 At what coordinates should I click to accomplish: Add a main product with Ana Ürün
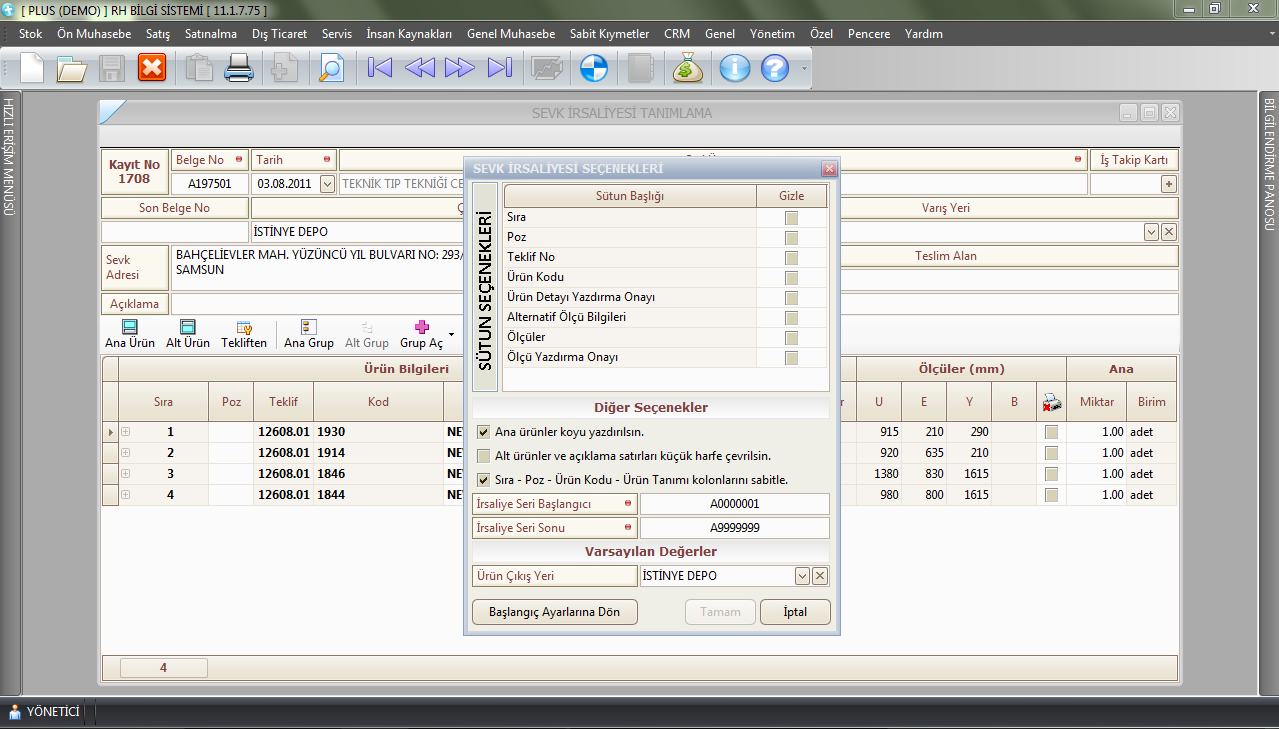pyautogui.click(x=130, y=334)
